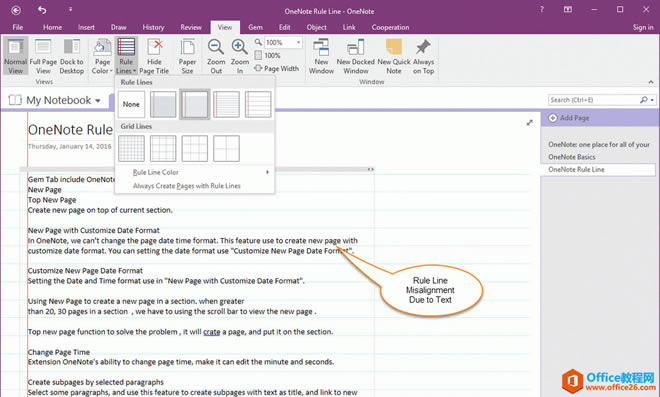Switch to Full Page View

coord(43,56)
